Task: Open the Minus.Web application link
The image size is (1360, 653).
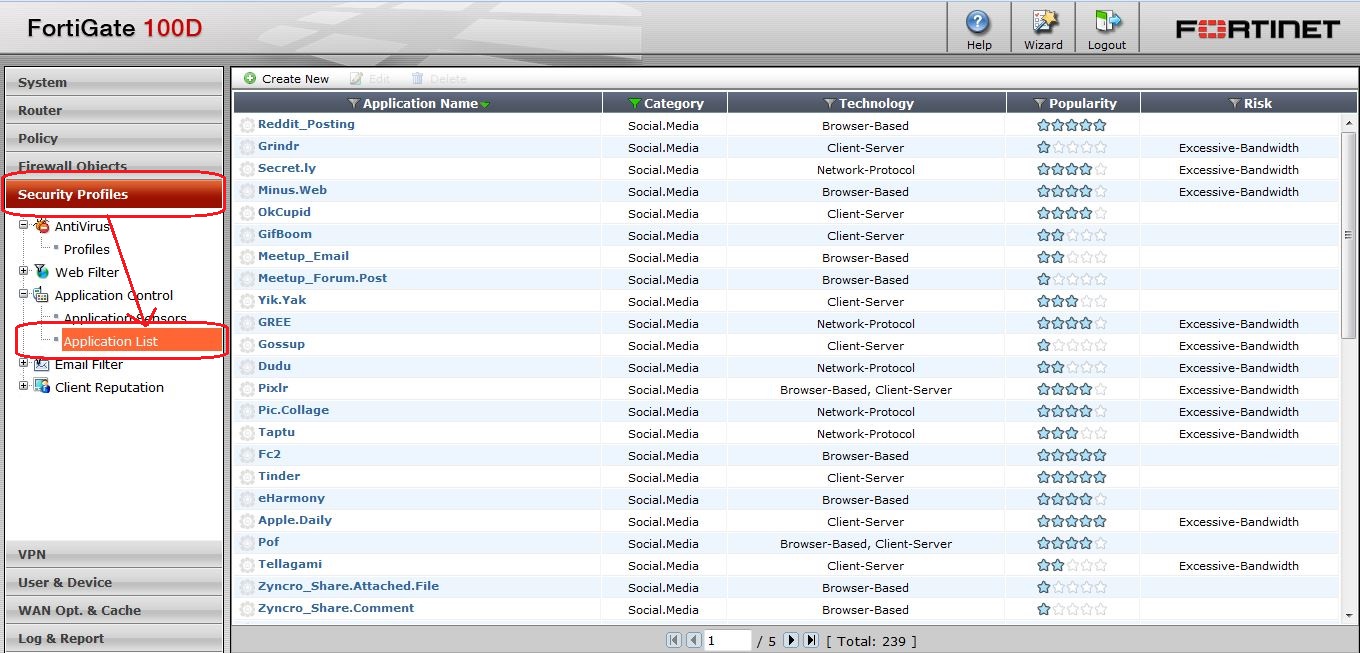Action: 292,190
